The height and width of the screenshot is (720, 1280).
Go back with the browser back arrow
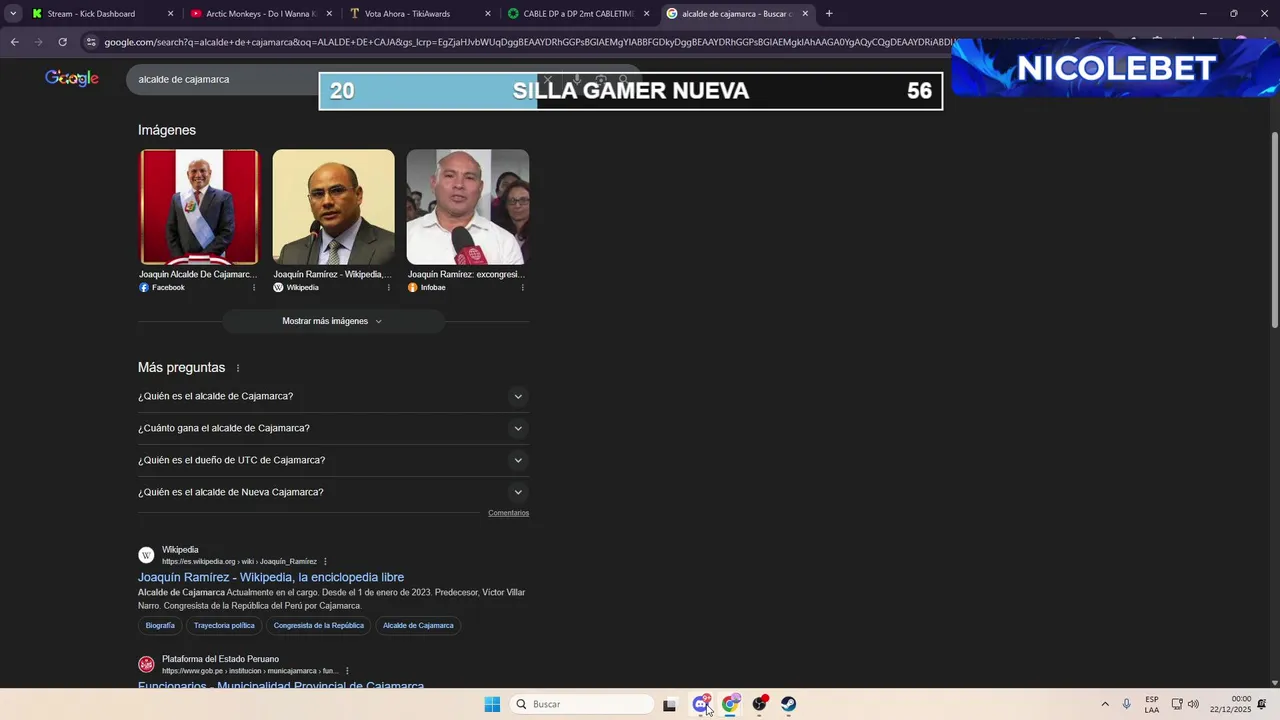coord(14,42)
